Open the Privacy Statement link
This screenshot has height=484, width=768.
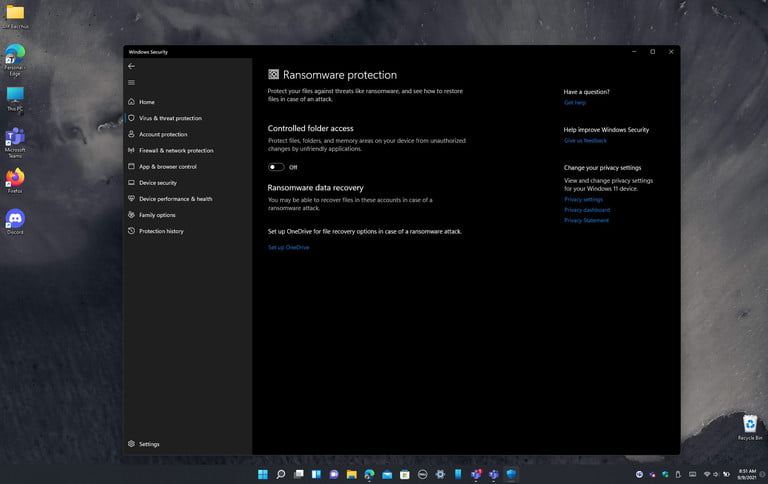[586, 220]
